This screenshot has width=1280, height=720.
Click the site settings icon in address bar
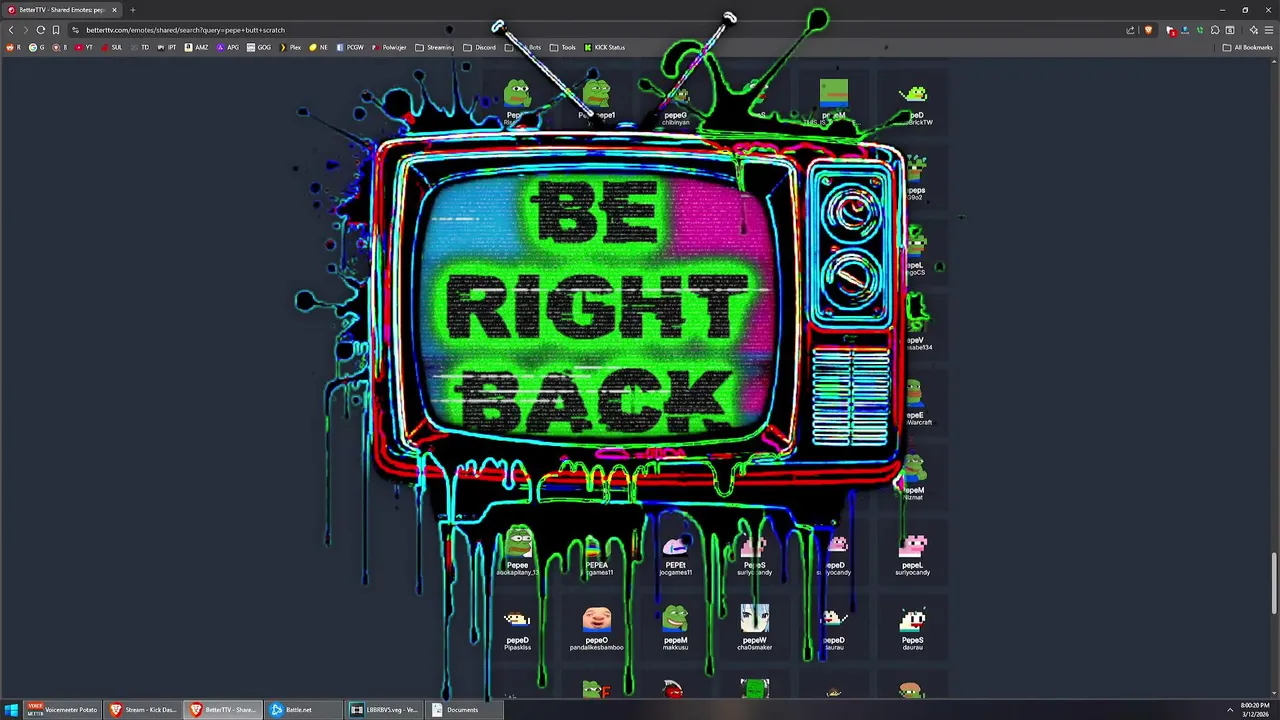pos(75,30)
